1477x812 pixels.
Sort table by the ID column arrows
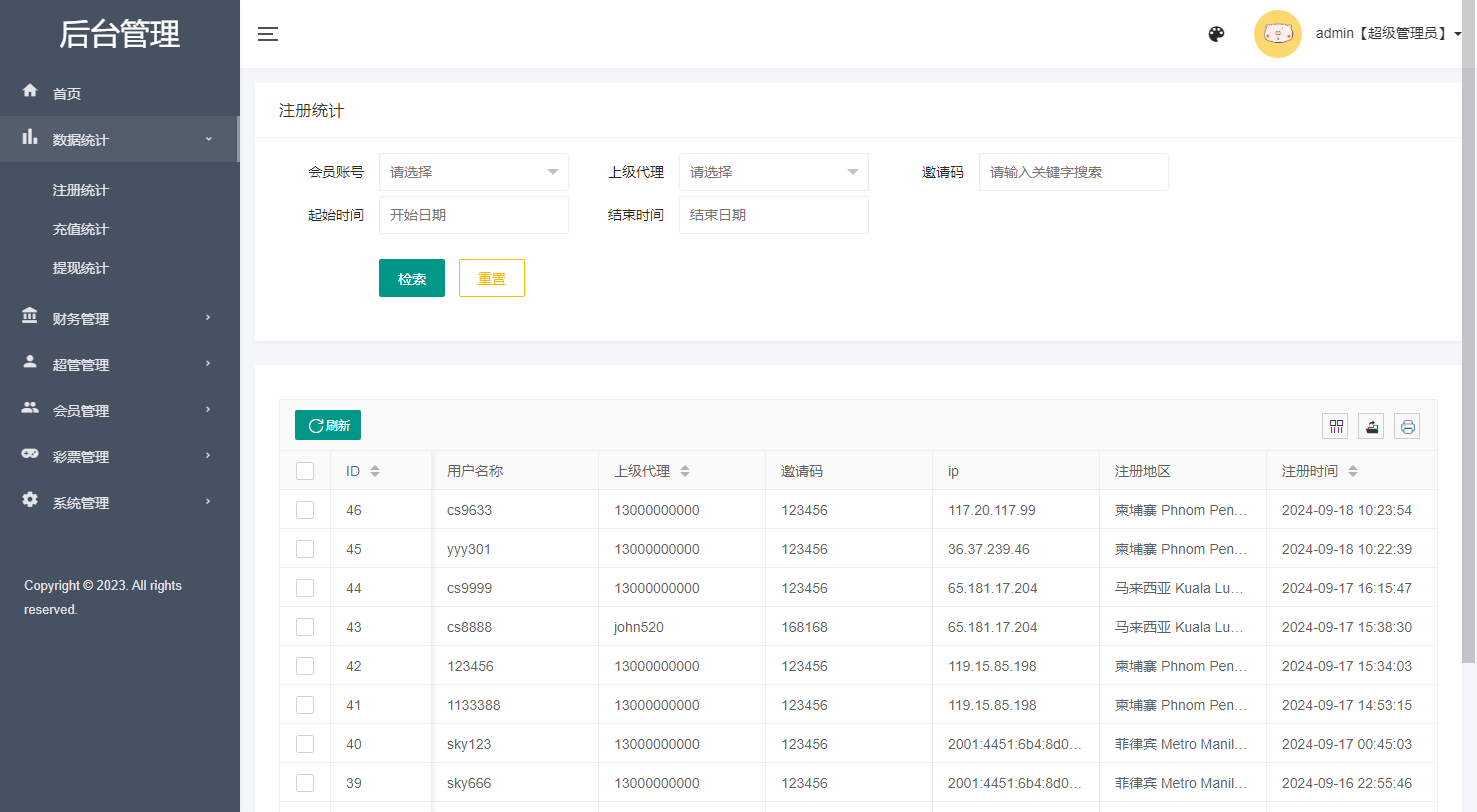(375, 471)
